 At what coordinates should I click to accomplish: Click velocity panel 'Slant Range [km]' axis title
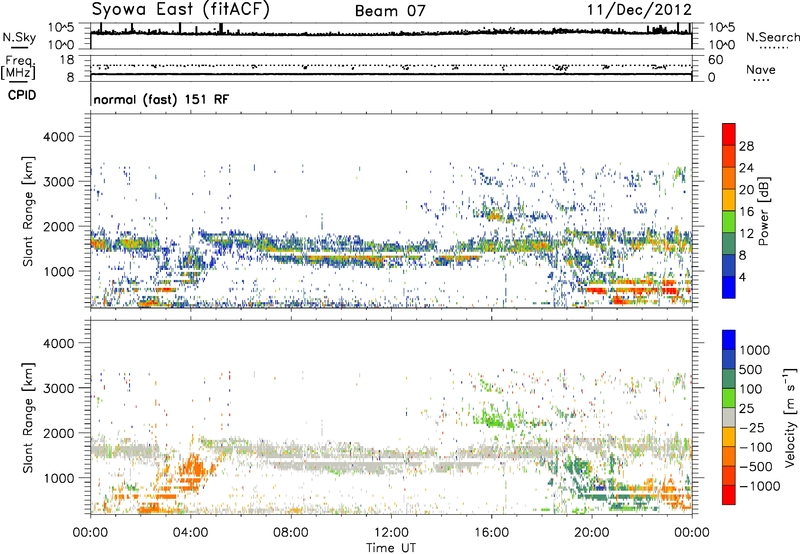tap(28, 417)
